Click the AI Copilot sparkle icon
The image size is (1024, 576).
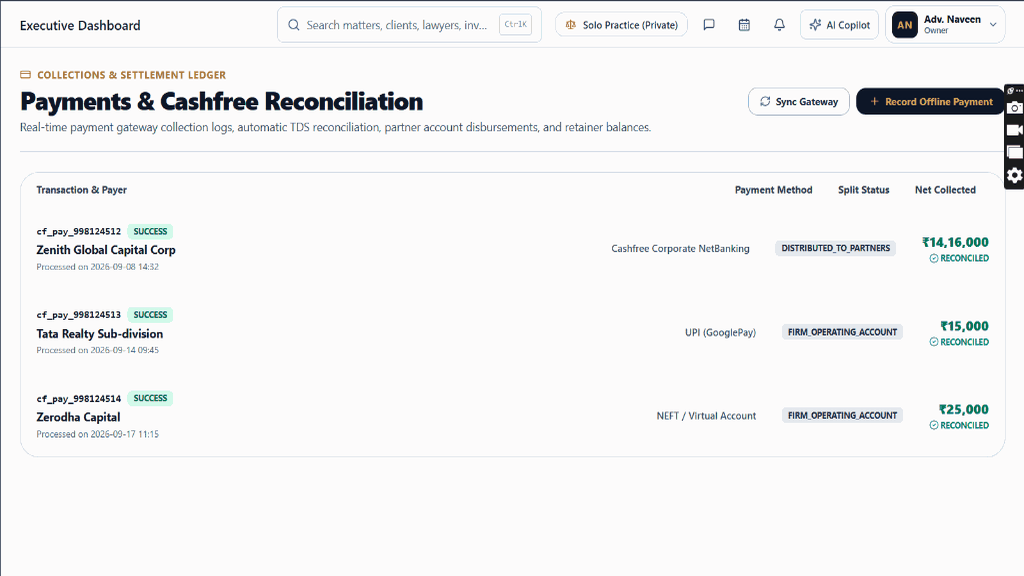(x=815, y=25)
